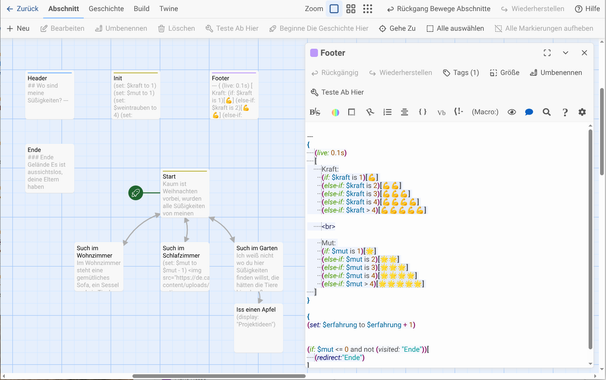This screenshot has height=380, width=606.
Task: Click Beginne Die Geschichte Hier
Action: [x=319, y=28]
